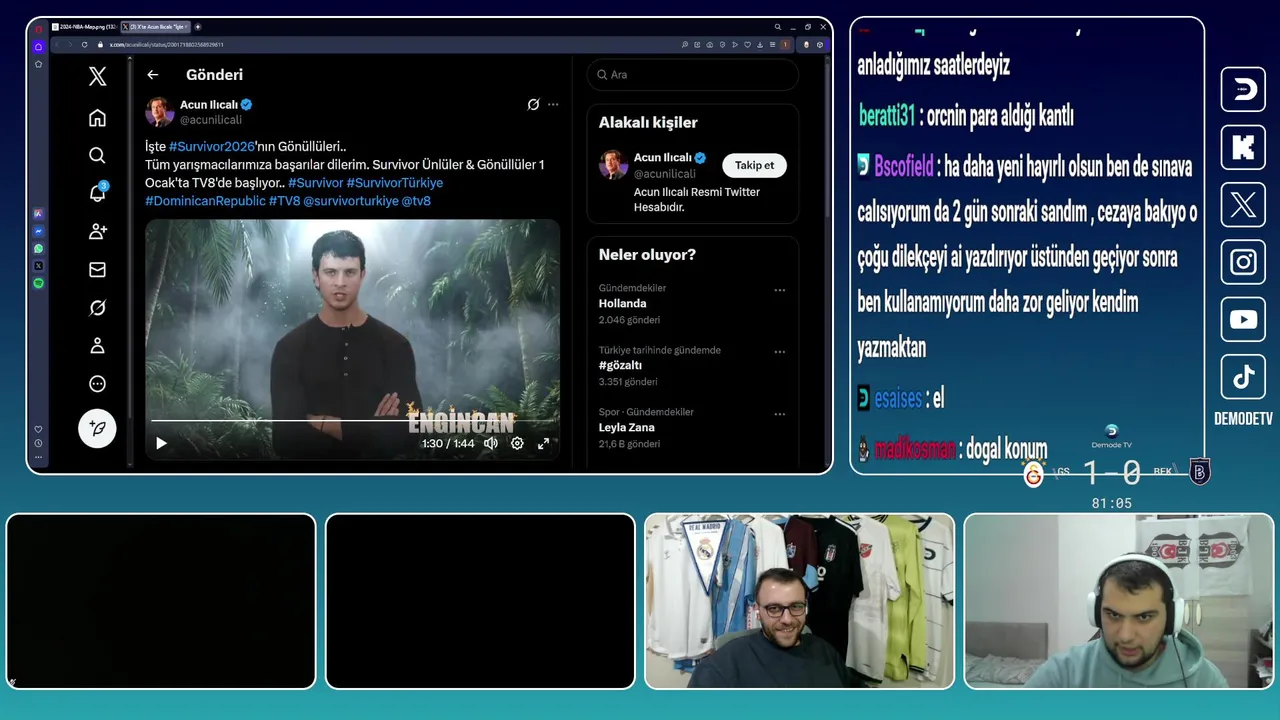Open Messages envelope icon
This screenshot has width=1280, height=720.
point(97,270)
